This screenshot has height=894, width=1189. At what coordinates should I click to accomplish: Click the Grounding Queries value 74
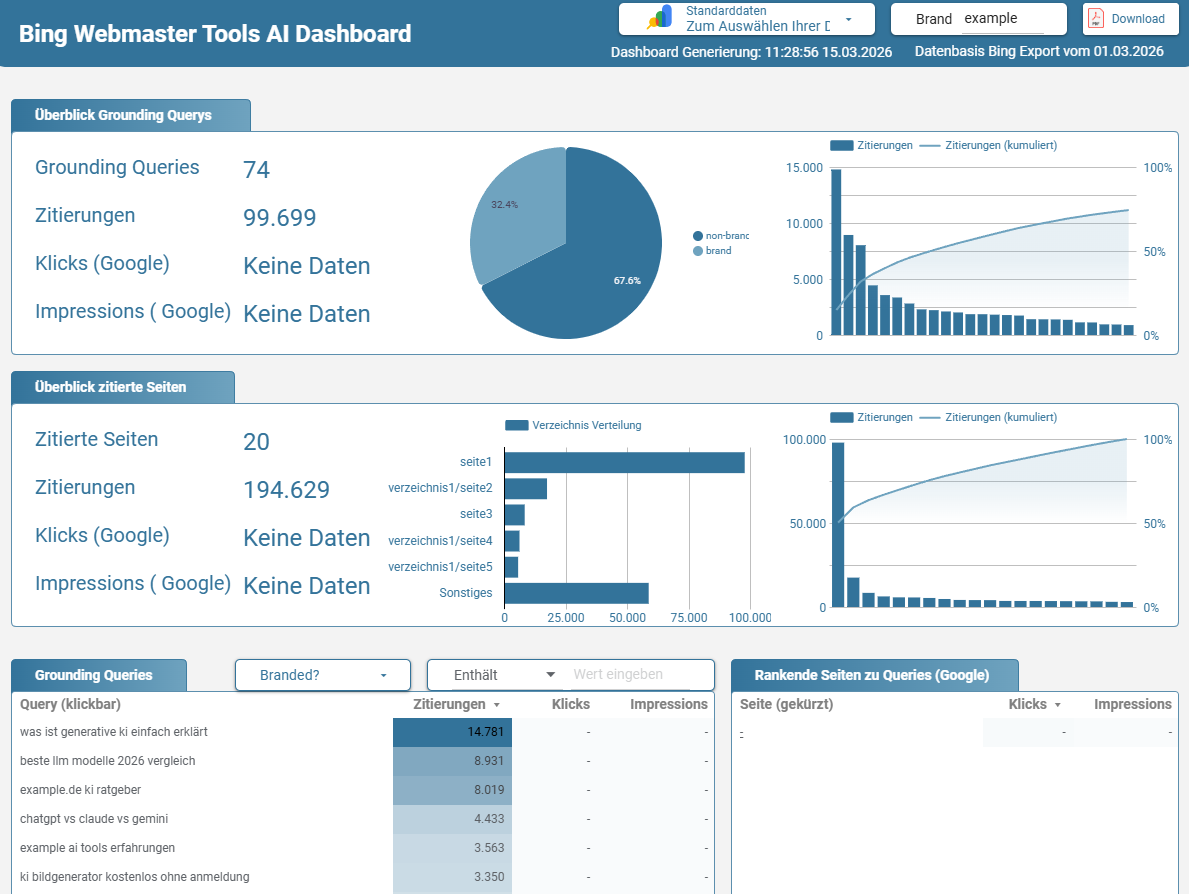click(256, 170)
